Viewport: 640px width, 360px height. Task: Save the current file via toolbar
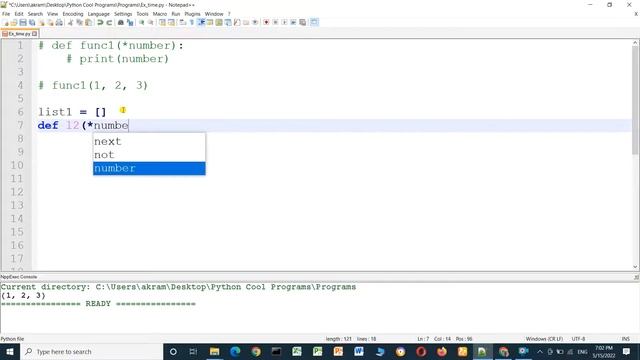(23, 22)
